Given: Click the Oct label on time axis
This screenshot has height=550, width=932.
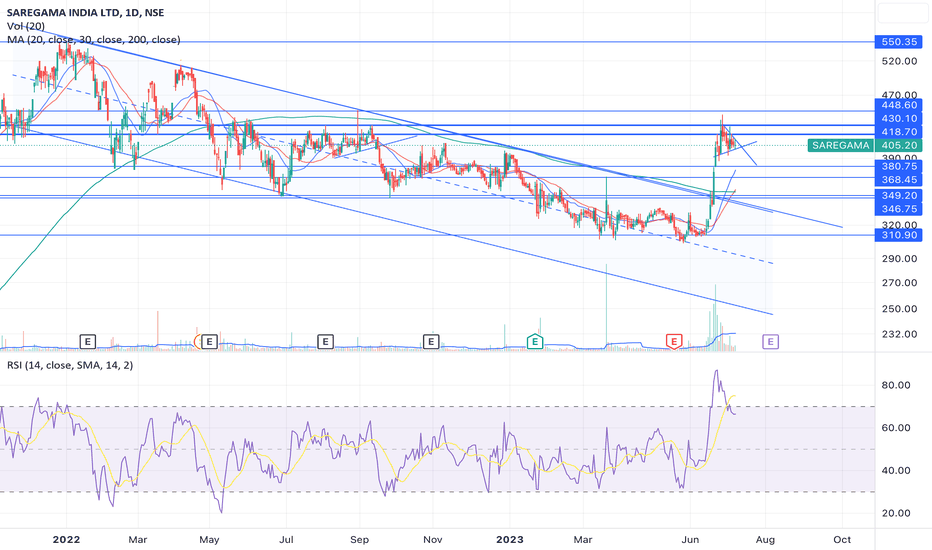Looking at the screenshot, I should (x=842, y=540).
